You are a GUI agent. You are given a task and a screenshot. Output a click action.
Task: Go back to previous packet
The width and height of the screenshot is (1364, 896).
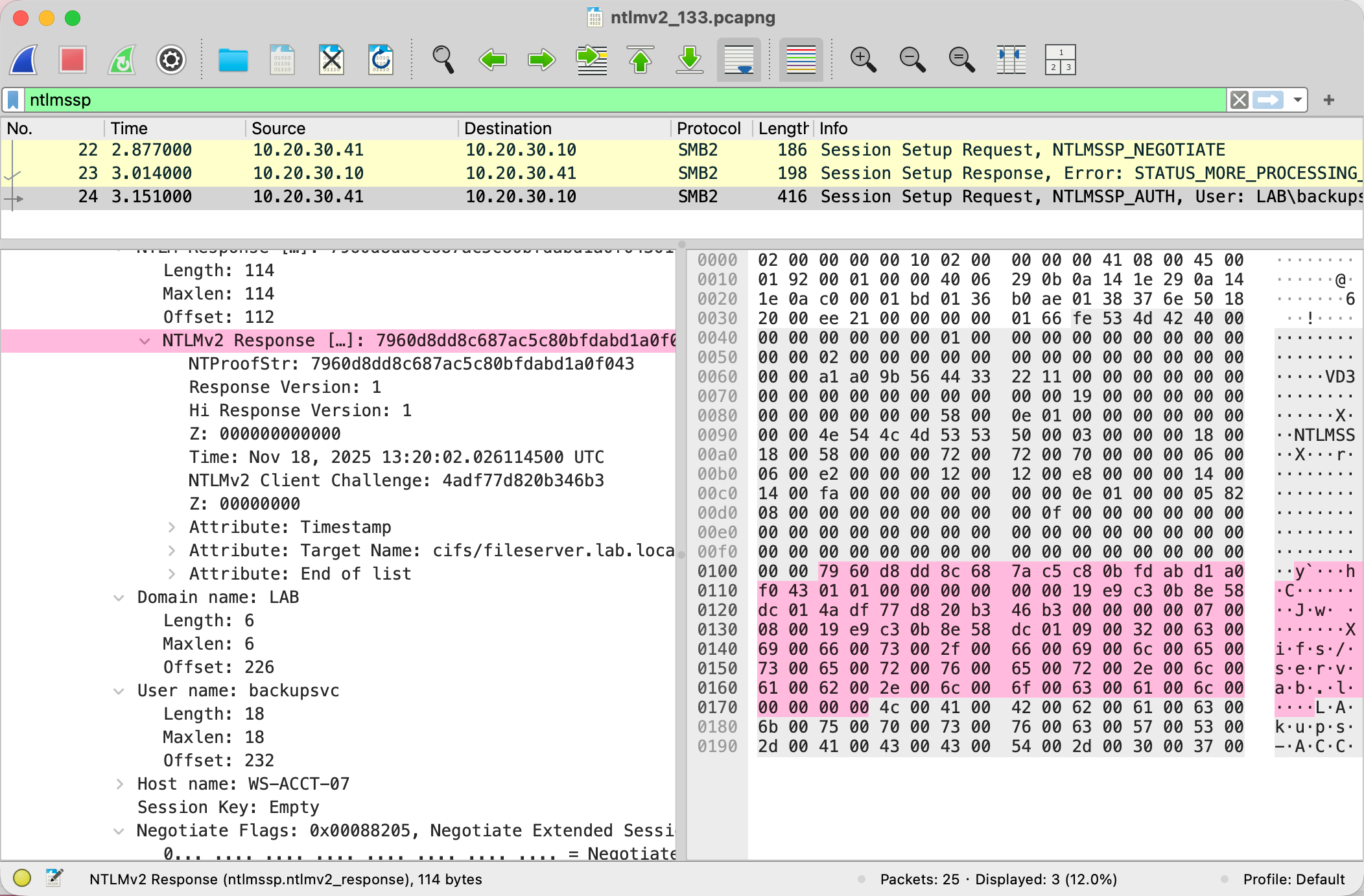pyautogui.click(x=493, y=60)
